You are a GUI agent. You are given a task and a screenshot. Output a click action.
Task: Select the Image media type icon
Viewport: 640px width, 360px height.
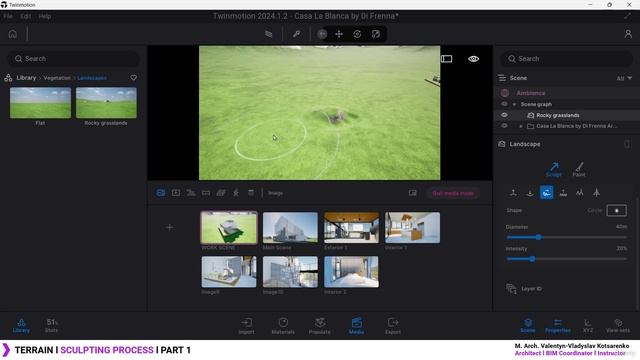tap(161, 193)
